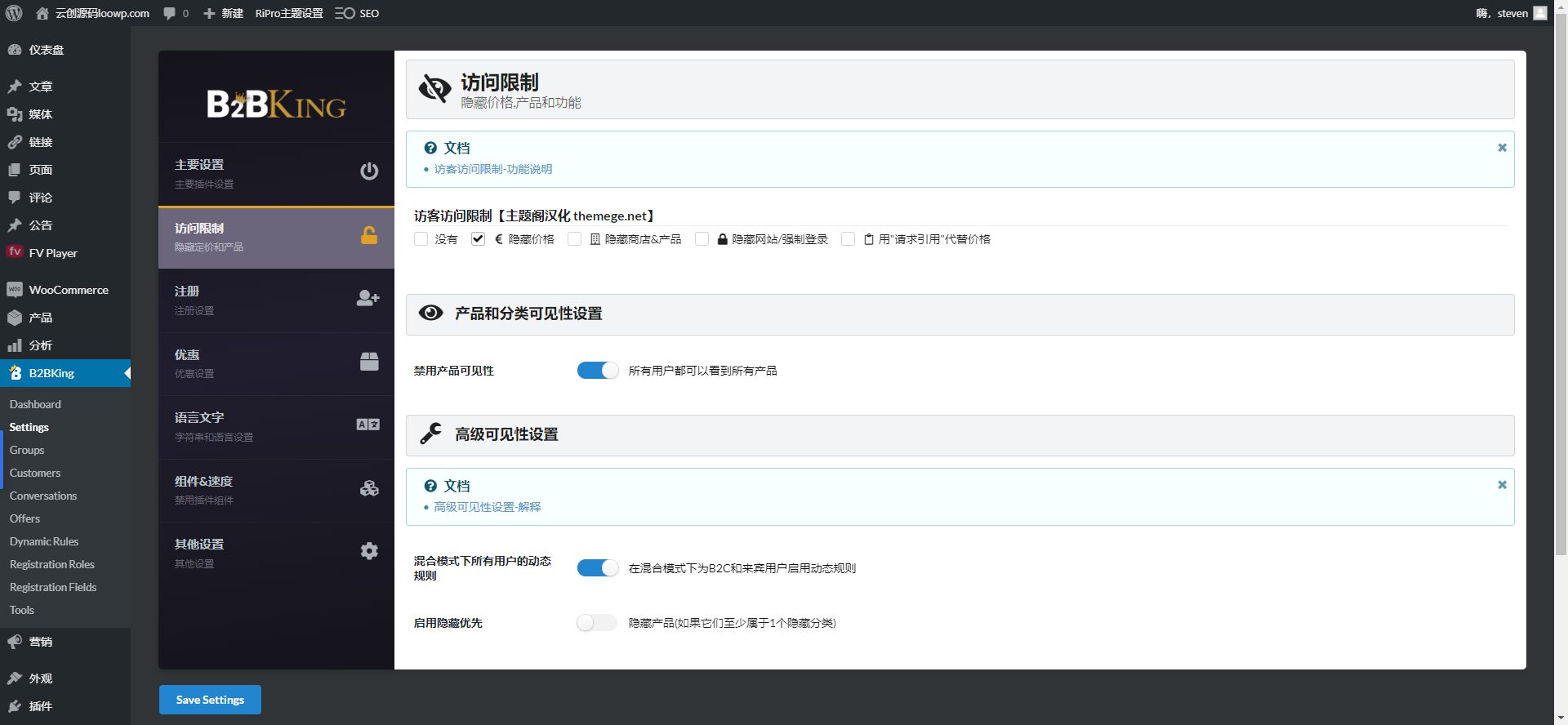
Task: Open Customers submenu item
Action: pos(35,473)
